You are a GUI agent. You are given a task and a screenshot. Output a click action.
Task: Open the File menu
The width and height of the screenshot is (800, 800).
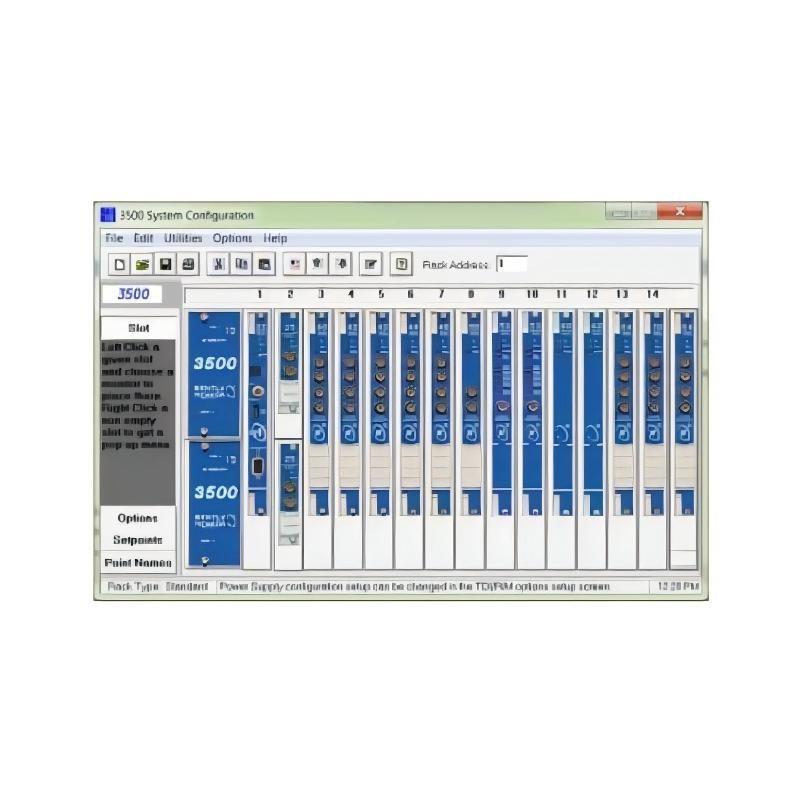click(x=114, y=238)
